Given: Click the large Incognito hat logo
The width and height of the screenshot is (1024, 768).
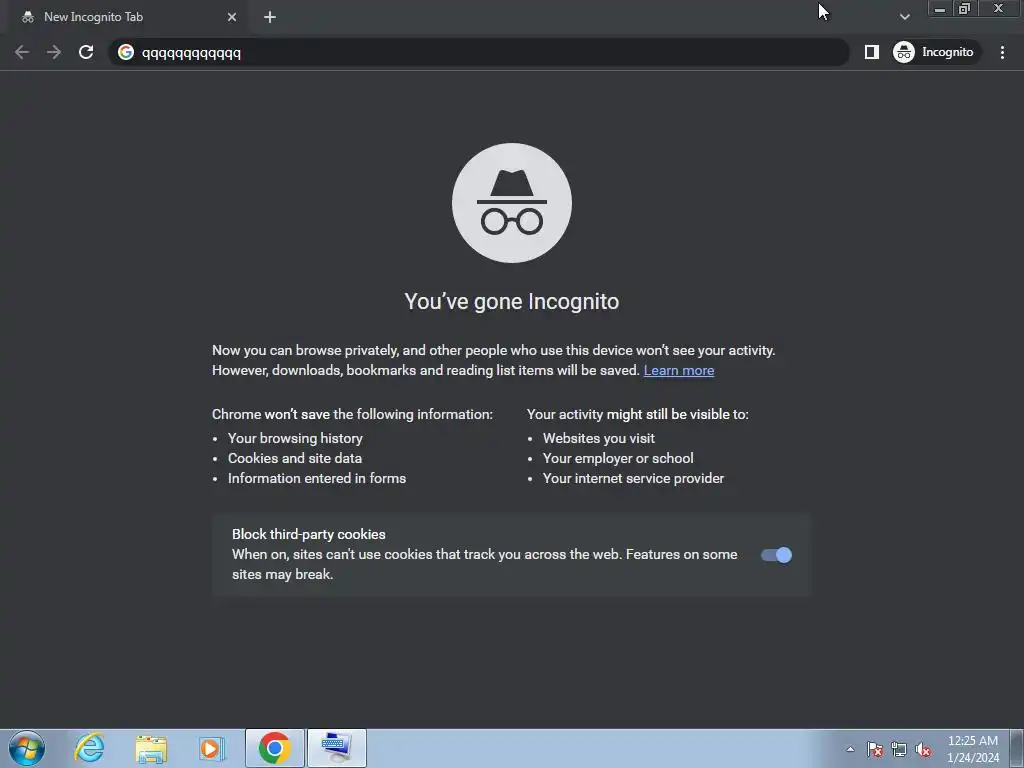Looking at the screenshot, I should 512,203.
